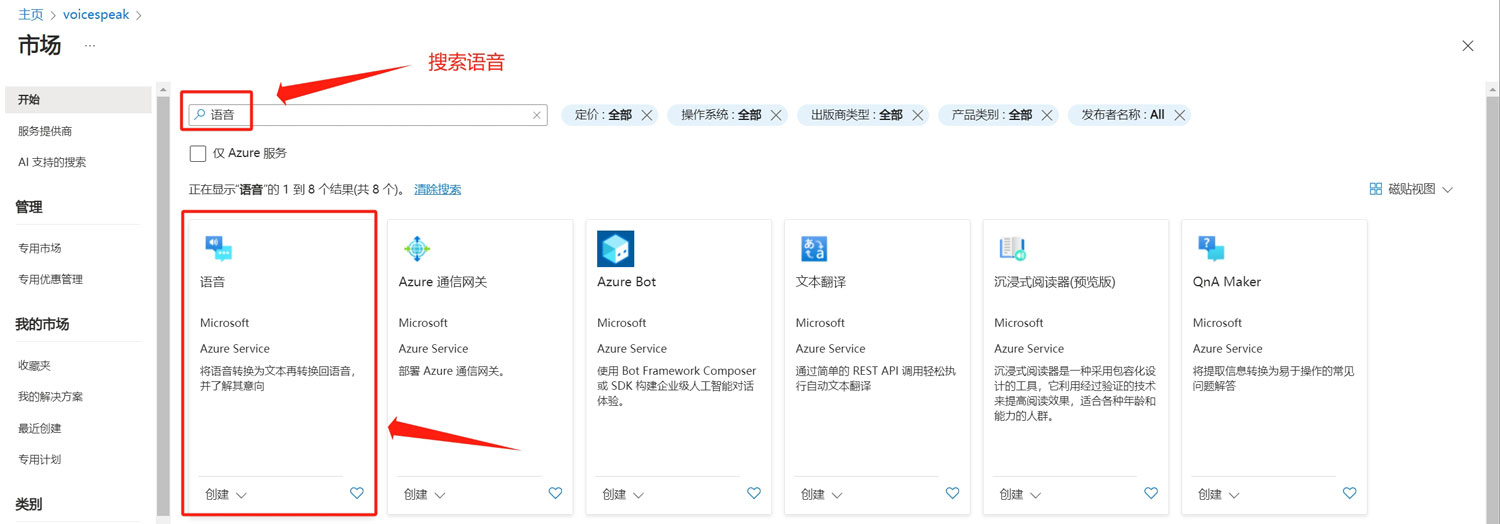Close the 市场 blade

pos(1468,46)
